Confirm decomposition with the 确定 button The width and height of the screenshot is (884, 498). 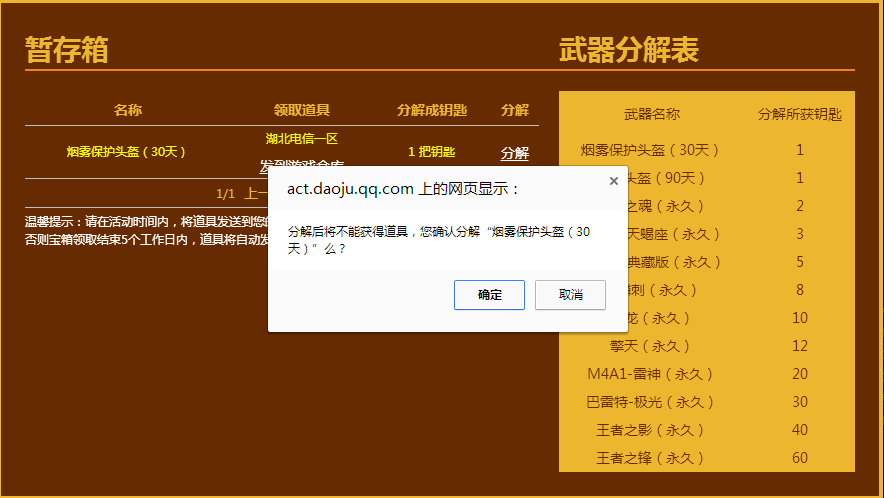(x=489, y=294)
